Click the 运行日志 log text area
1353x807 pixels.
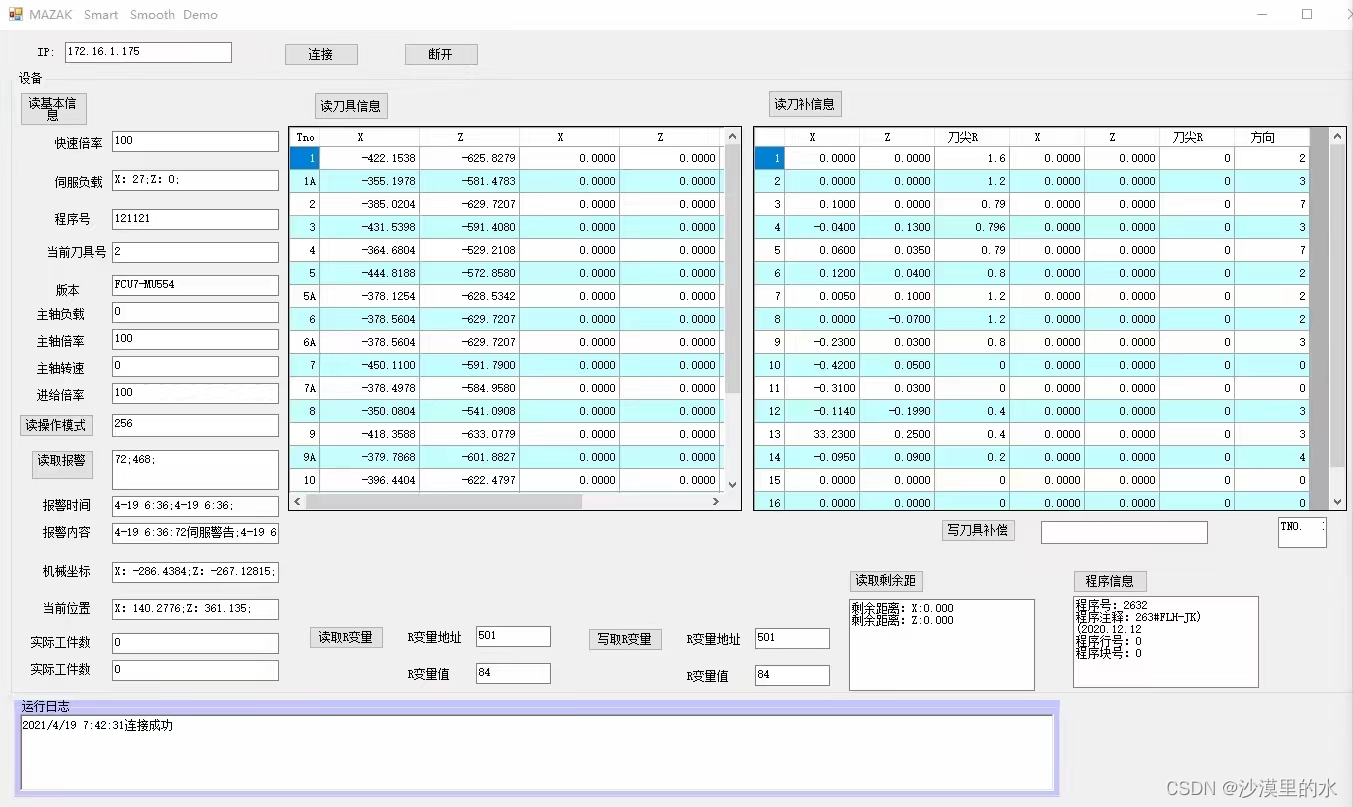click(537, 753)
